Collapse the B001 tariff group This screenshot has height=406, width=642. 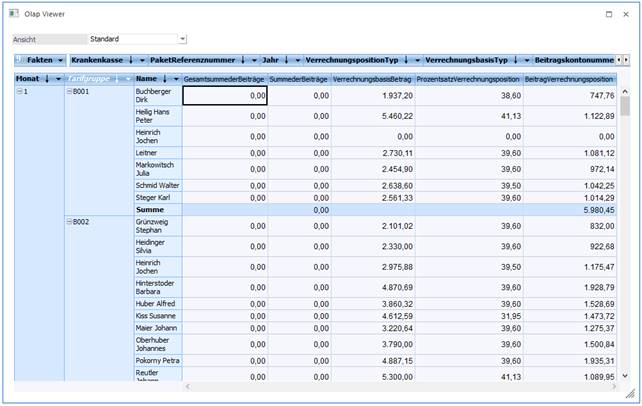[69, 92]
